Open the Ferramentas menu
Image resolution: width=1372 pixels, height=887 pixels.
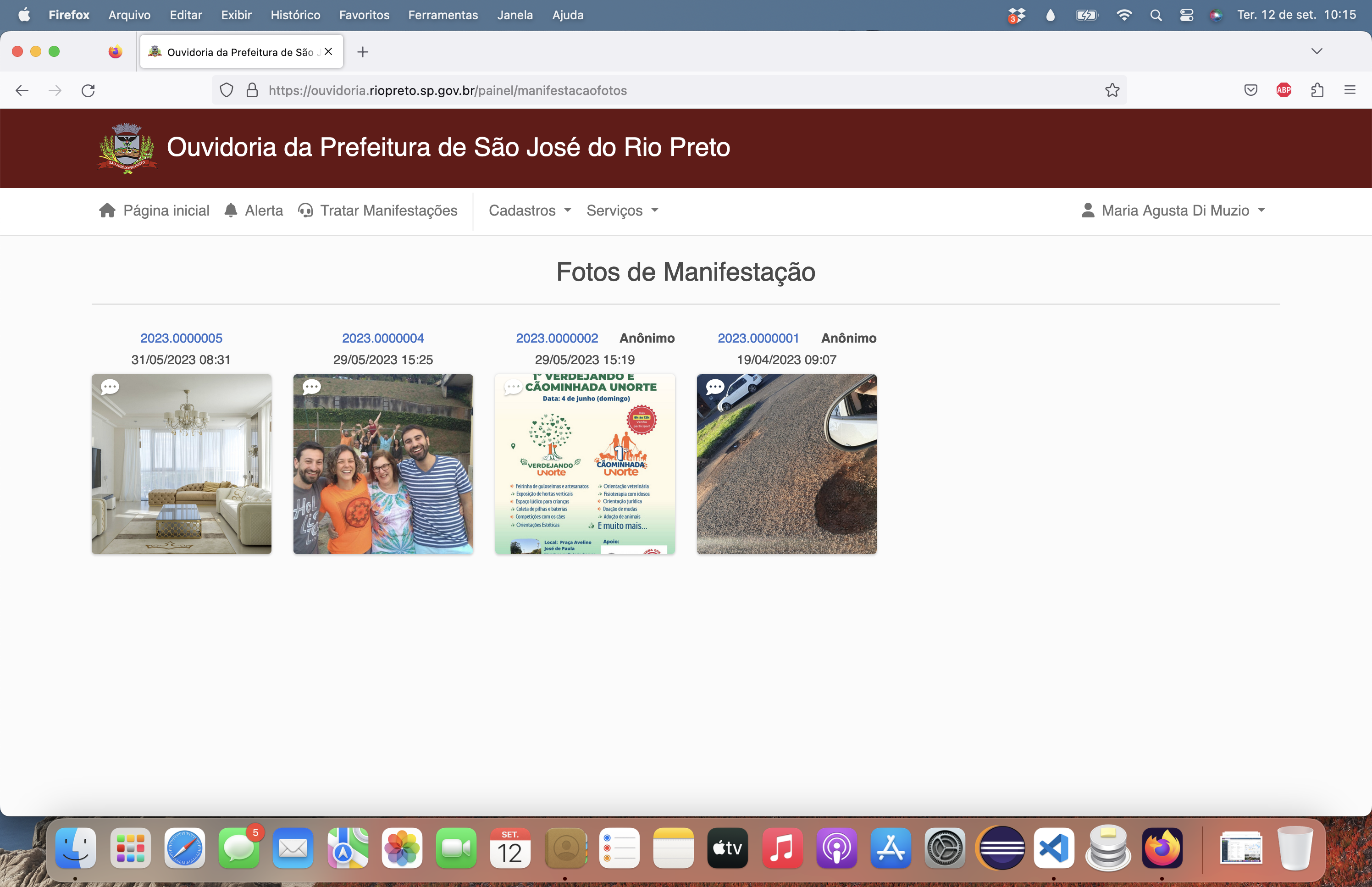(443, 15)
